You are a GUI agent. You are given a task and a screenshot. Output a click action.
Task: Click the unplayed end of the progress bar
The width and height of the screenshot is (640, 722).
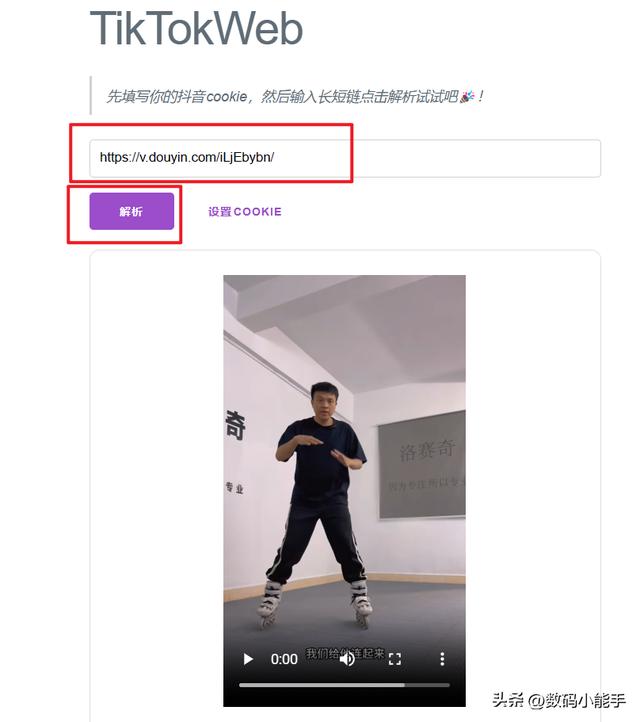(427, 685)
